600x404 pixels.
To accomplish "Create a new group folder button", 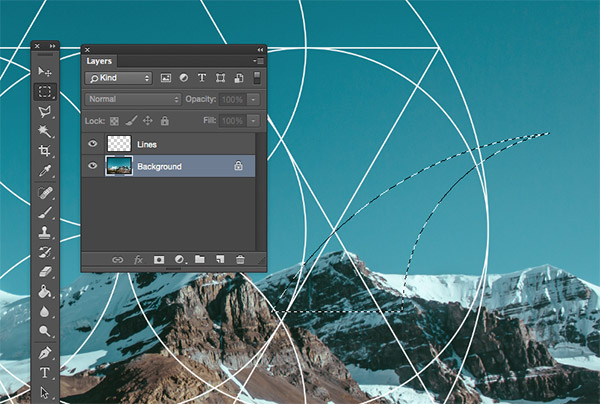I will tap(200, 259).
